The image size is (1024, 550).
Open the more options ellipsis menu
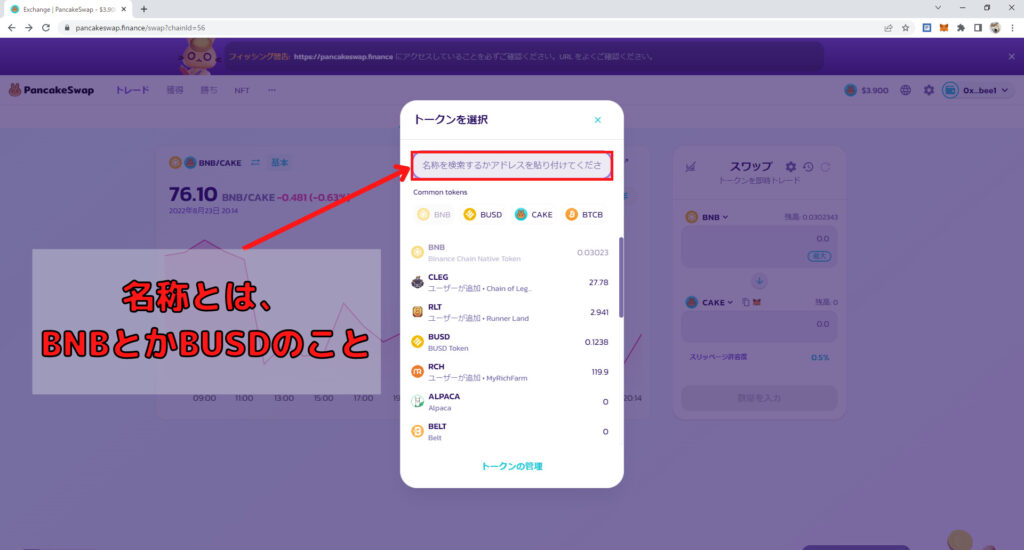[x=272, y=90]
